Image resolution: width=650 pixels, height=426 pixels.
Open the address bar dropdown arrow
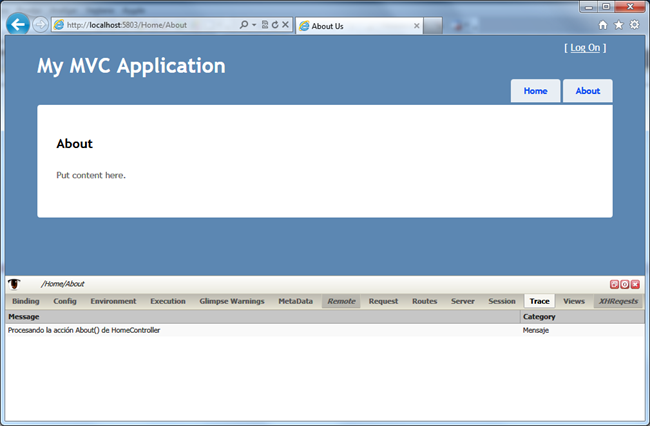tap(254, 25)
